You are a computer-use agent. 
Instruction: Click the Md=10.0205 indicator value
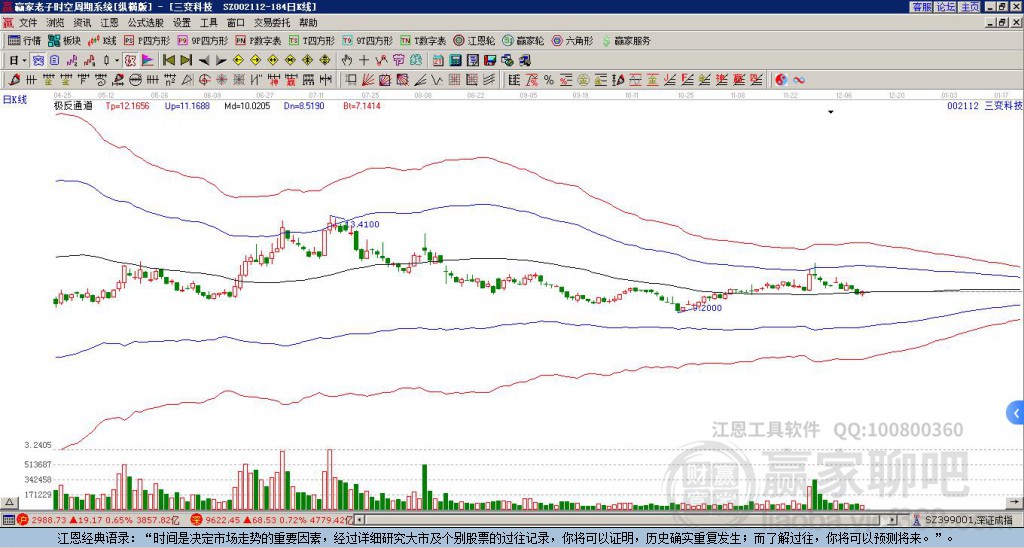[x=247, y=105]
